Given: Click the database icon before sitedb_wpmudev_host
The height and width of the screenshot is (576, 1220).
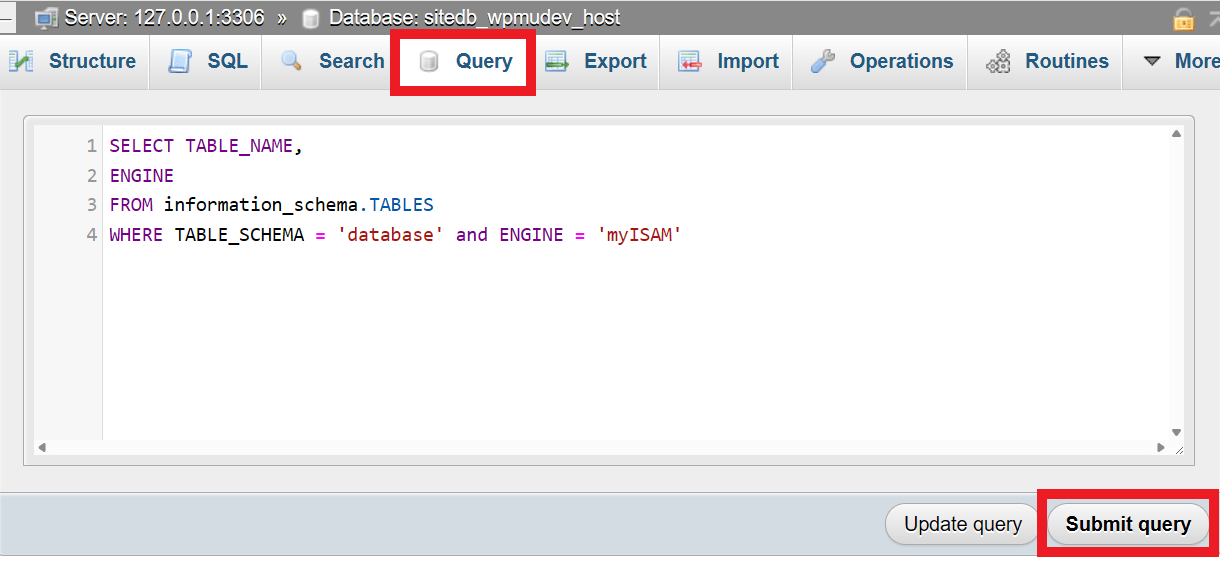Looking at the screenshot, I should point(307,16).
